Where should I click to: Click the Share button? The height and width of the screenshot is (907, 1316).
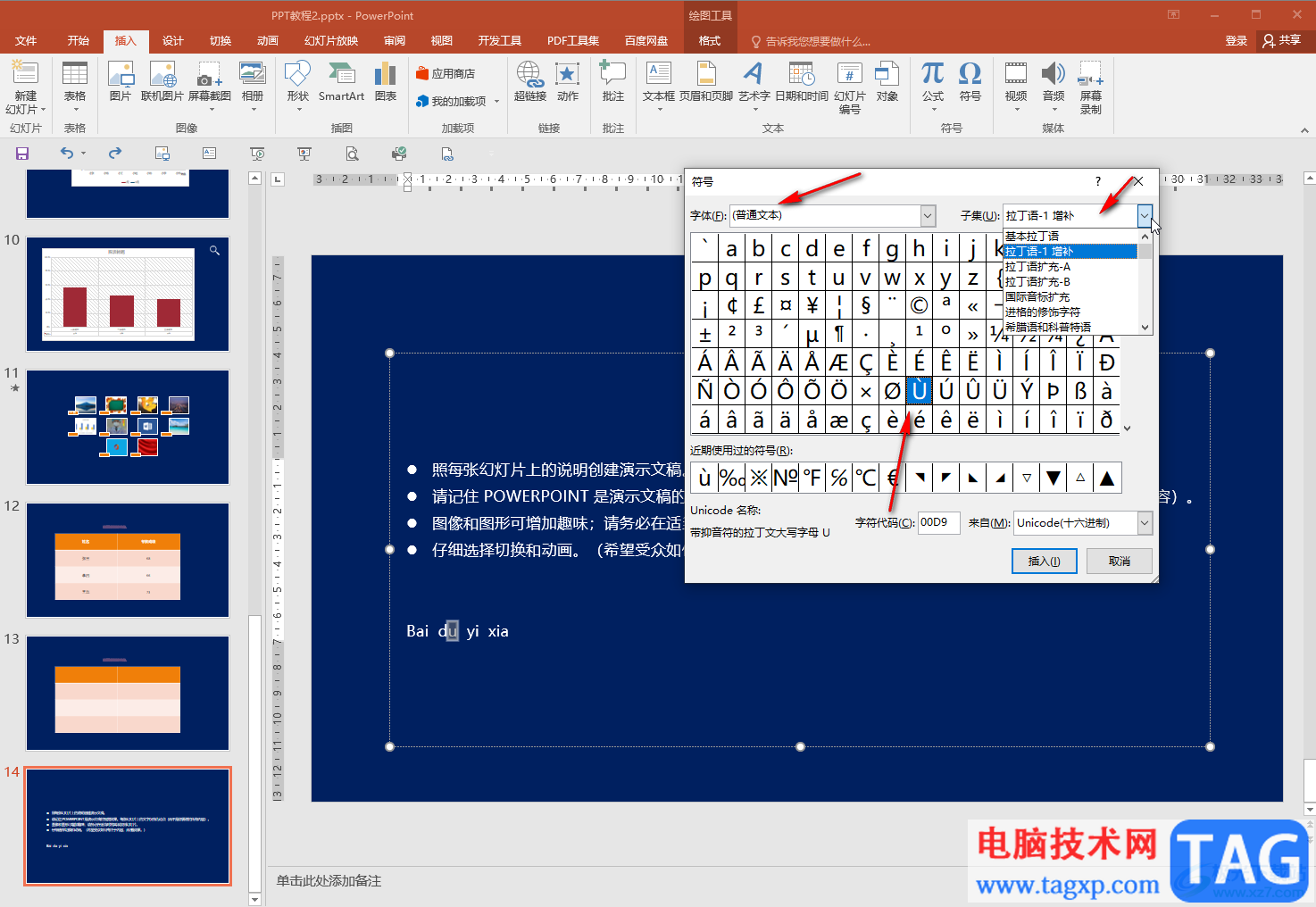click(x=1282, y=40)
